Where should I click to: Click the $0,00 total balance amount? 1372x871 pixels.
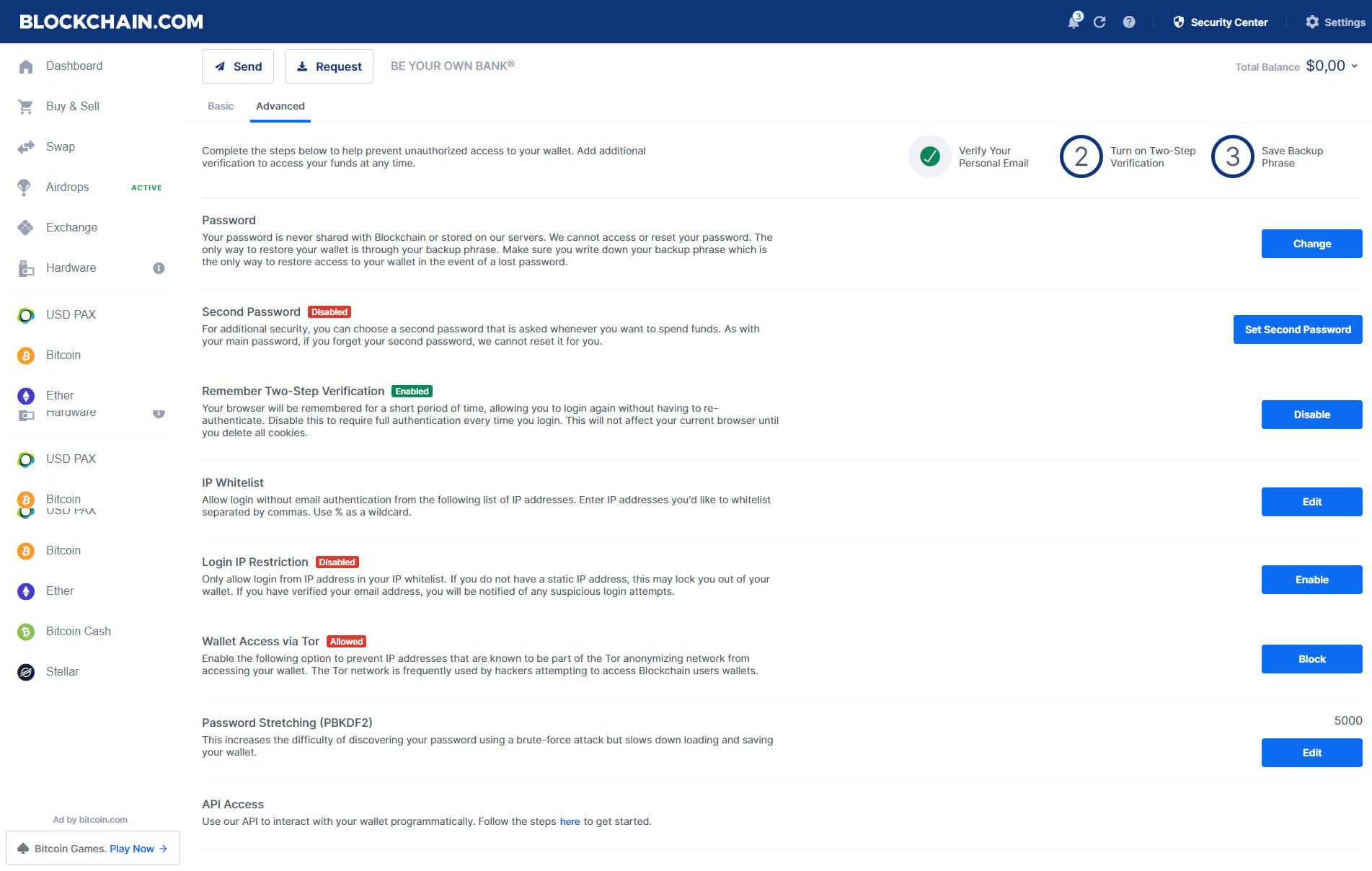[x=1325, y=66]
